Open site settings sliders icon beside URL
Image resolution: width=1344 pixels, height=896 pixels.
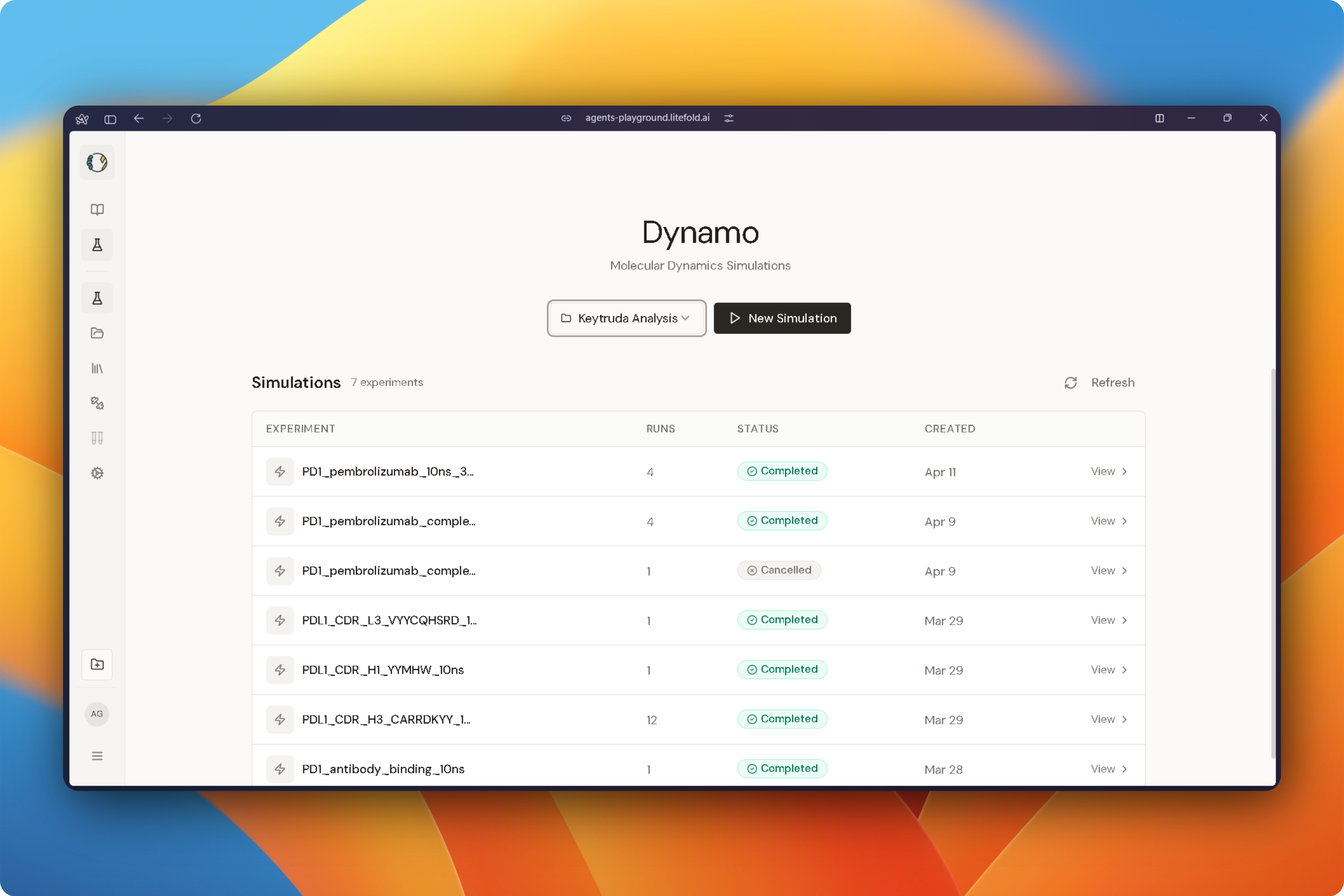(x=729, y=118)
